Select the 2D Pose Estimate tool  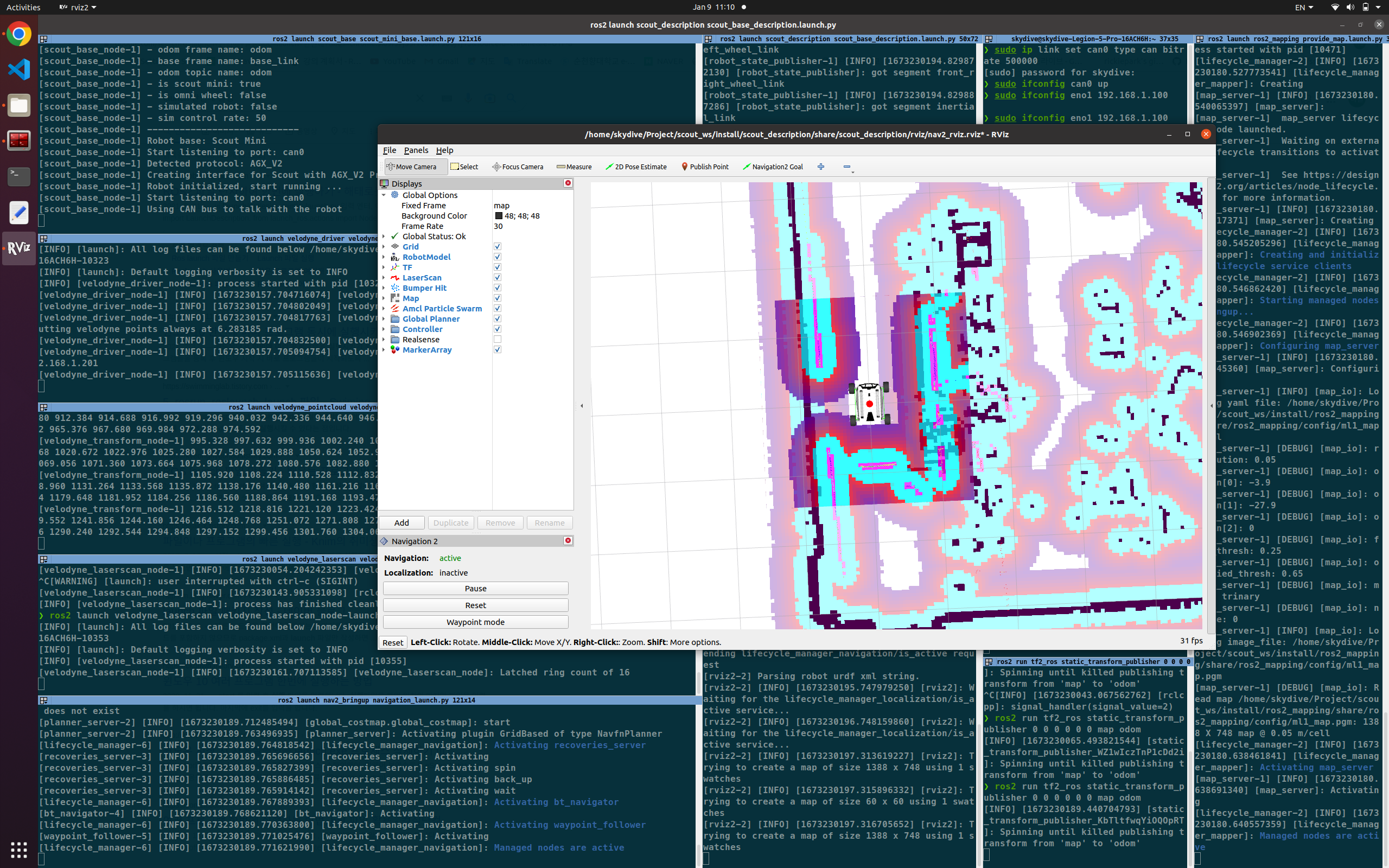636,167
